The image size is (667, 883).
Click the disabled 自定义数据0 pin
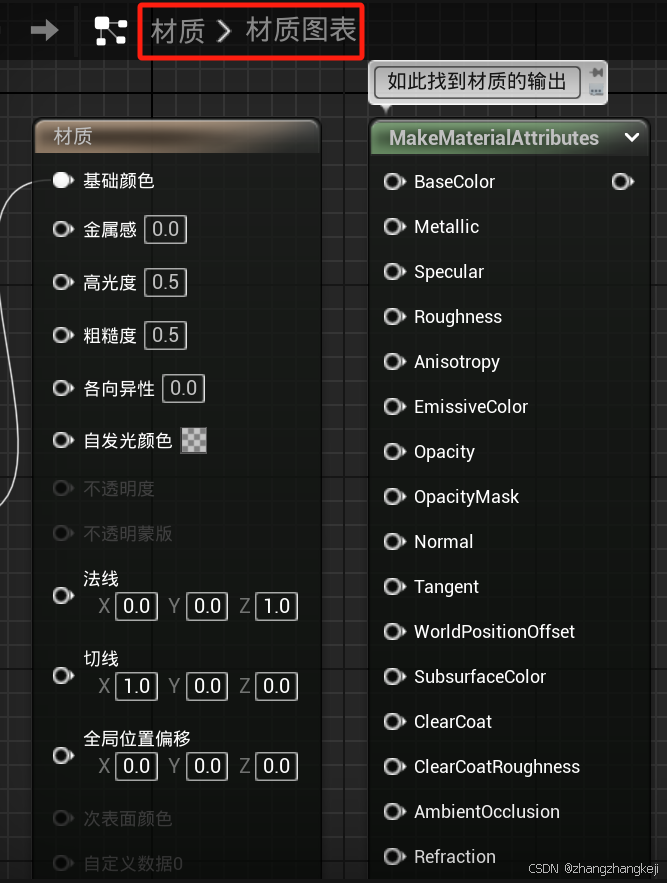click(63, 863)
